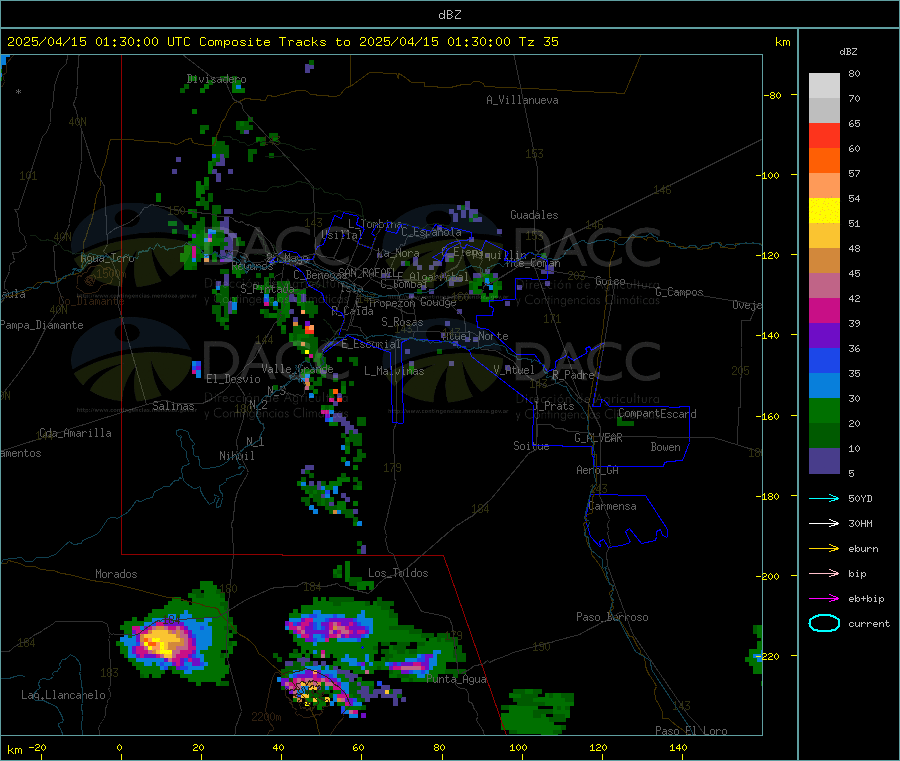Click the 100 tick on bottom axis
This screenshot has width=900, height=761.
tap(518, 747)
